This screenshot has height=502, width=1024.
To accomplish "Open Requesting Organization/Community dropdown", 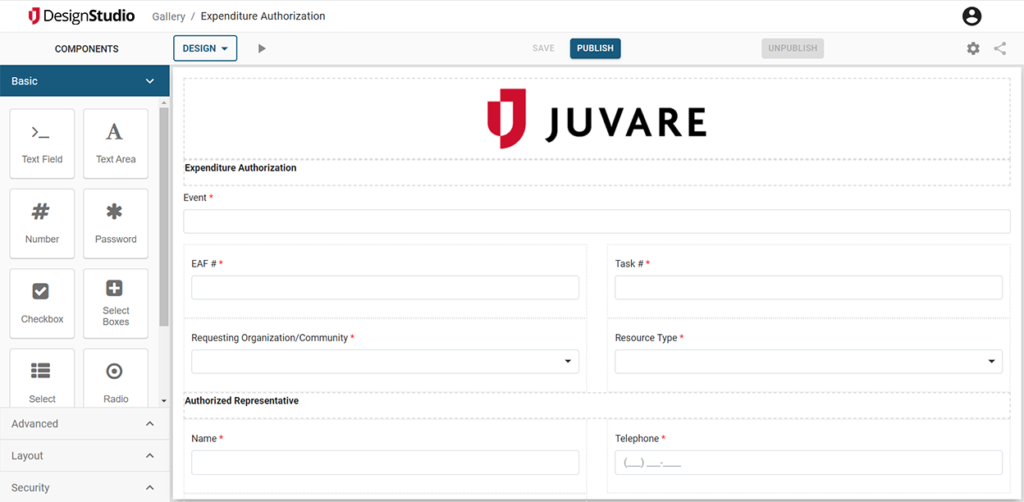I will click(x=385, y=361).
